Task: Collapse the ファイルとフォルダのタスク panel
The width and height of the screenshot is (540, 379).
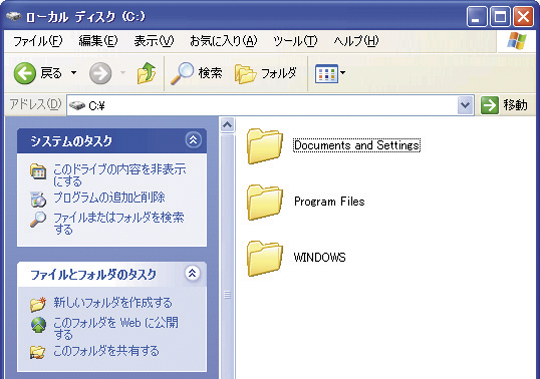Action: click(x=193, y=273)
